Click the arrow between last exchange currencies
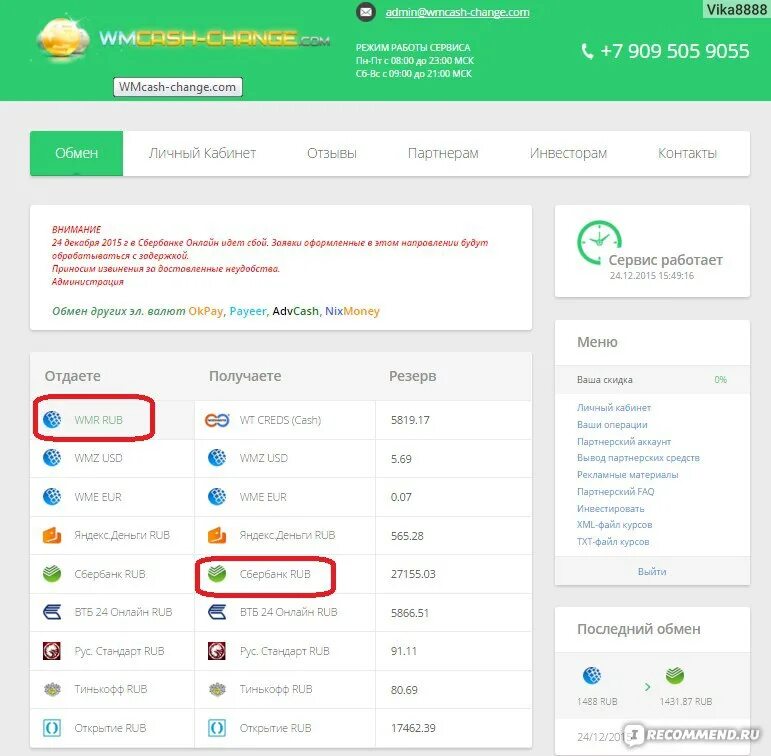The height and width of the screenshot is (756, 771). (x=647, y=687)
